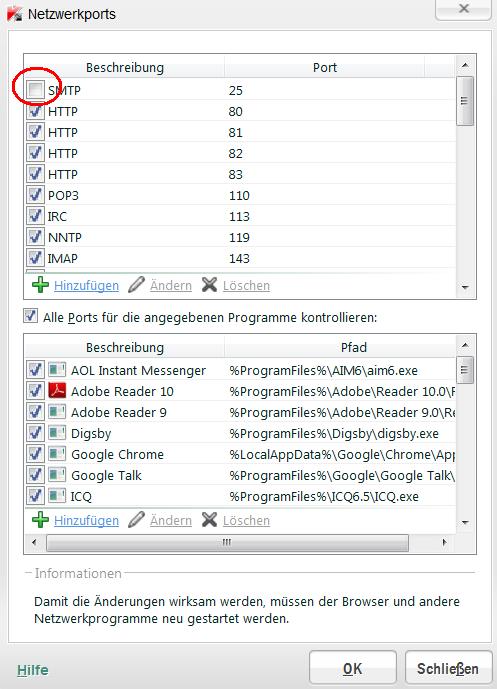Click the green plus icon under programs list
497x689 pixels.
40,520
